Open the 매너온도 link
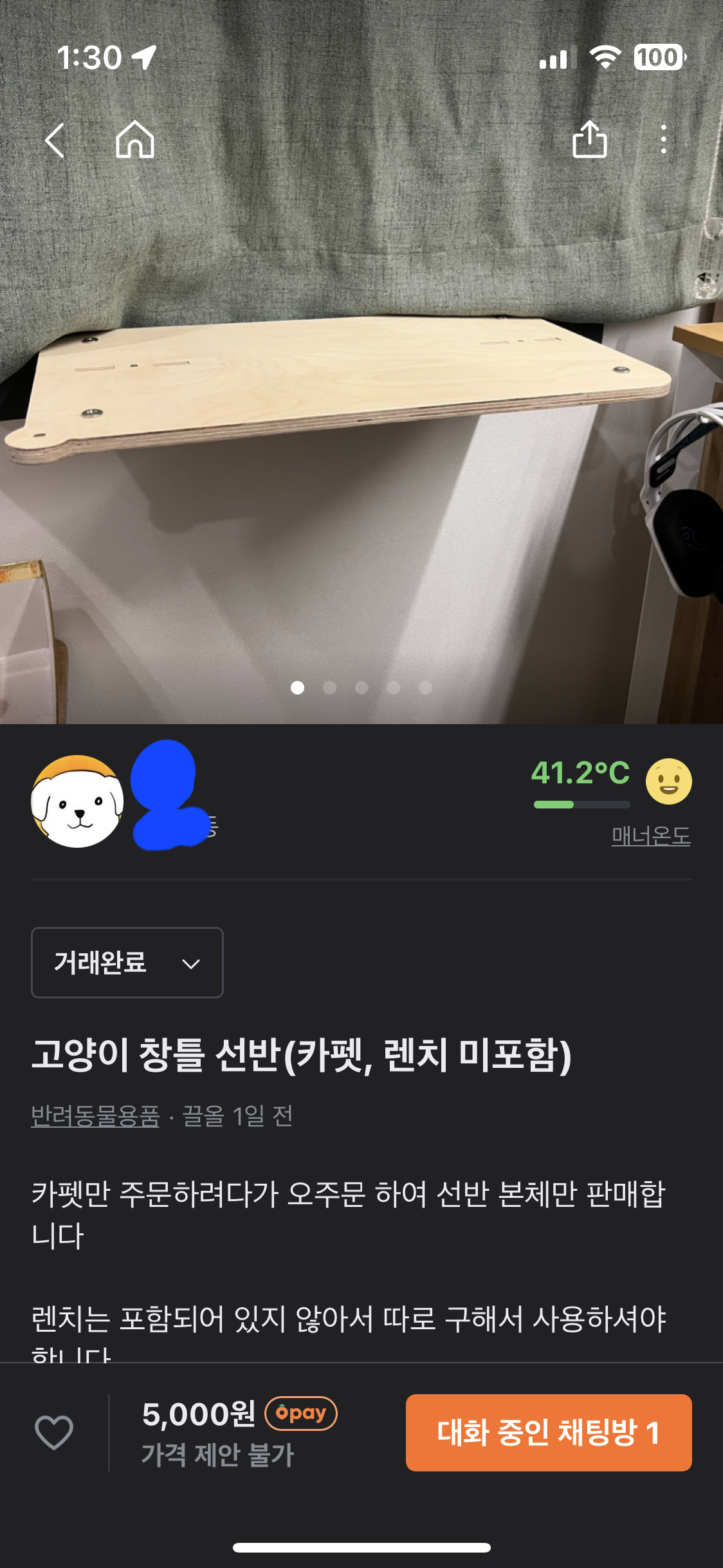Screen dimensions: 723x1568 pyautogui.click(x=651, y=835)
